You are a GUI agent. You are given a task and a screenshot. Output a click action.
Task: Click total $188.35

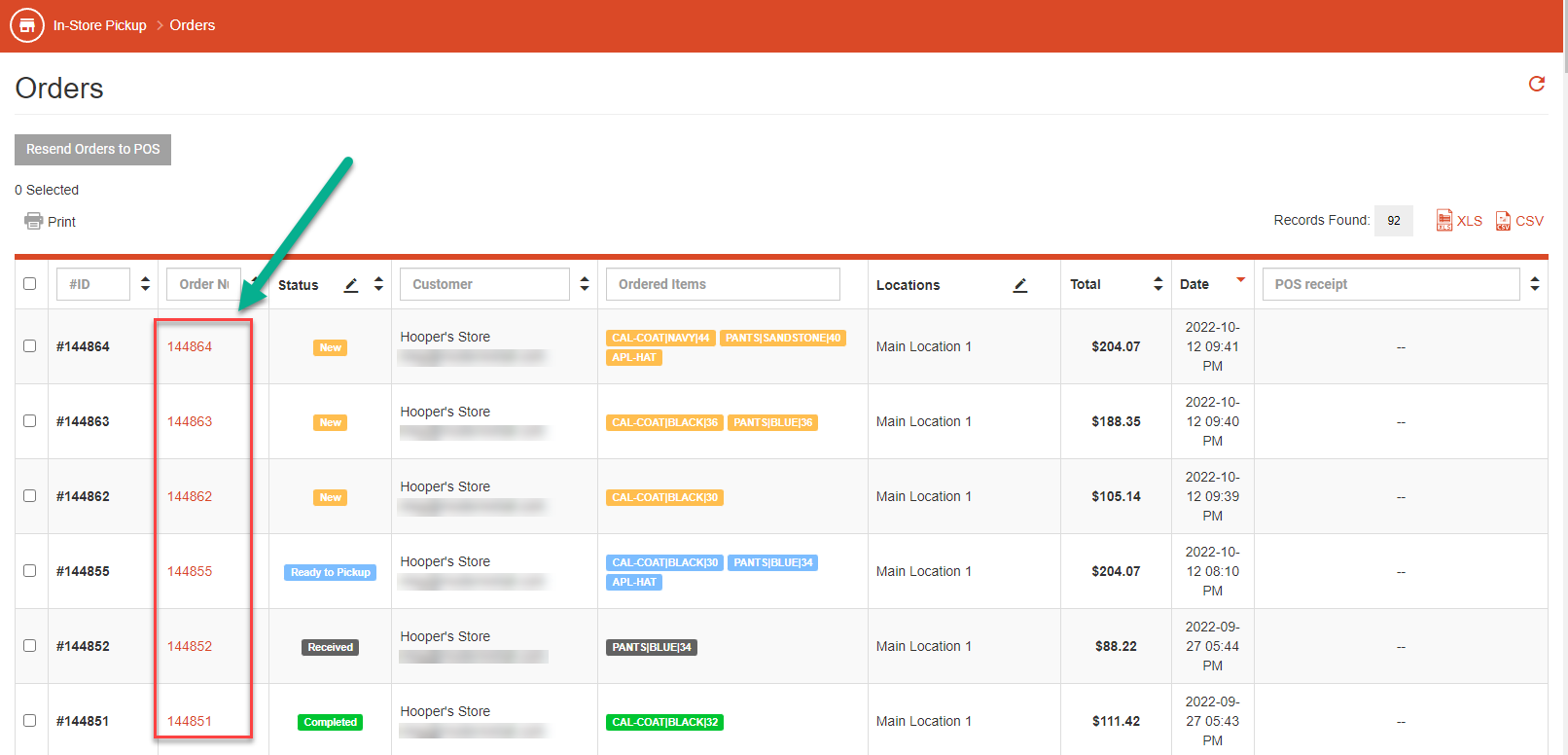pos(1116,421)
